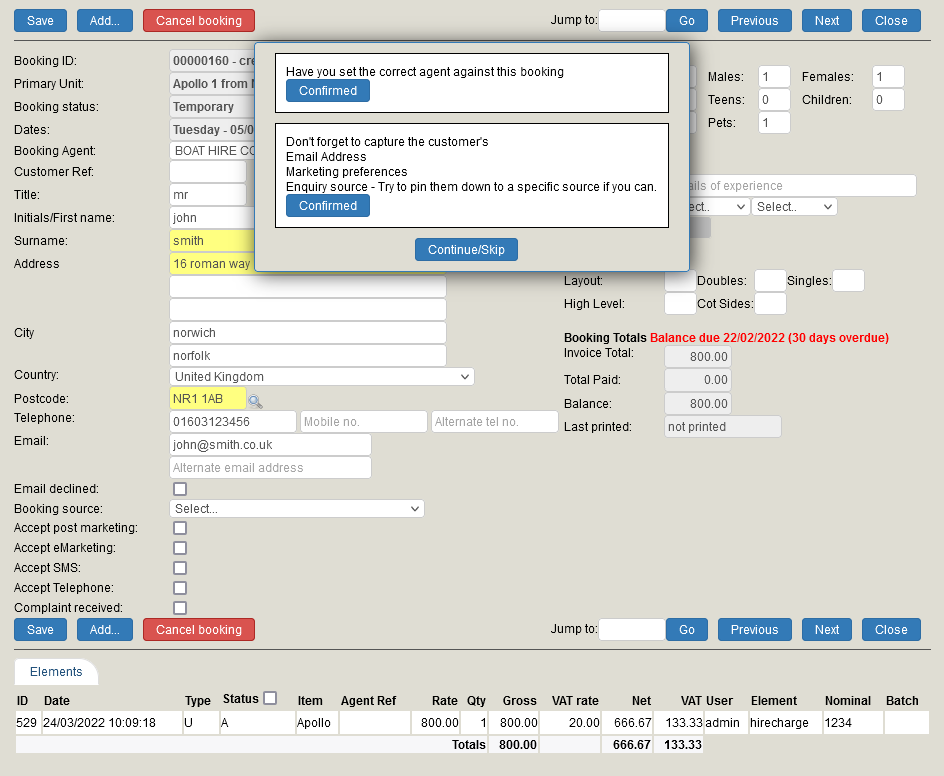Enable Accept post marketing checkbox
Viewport: 944px width, 776px height.
tap(180, 528)
